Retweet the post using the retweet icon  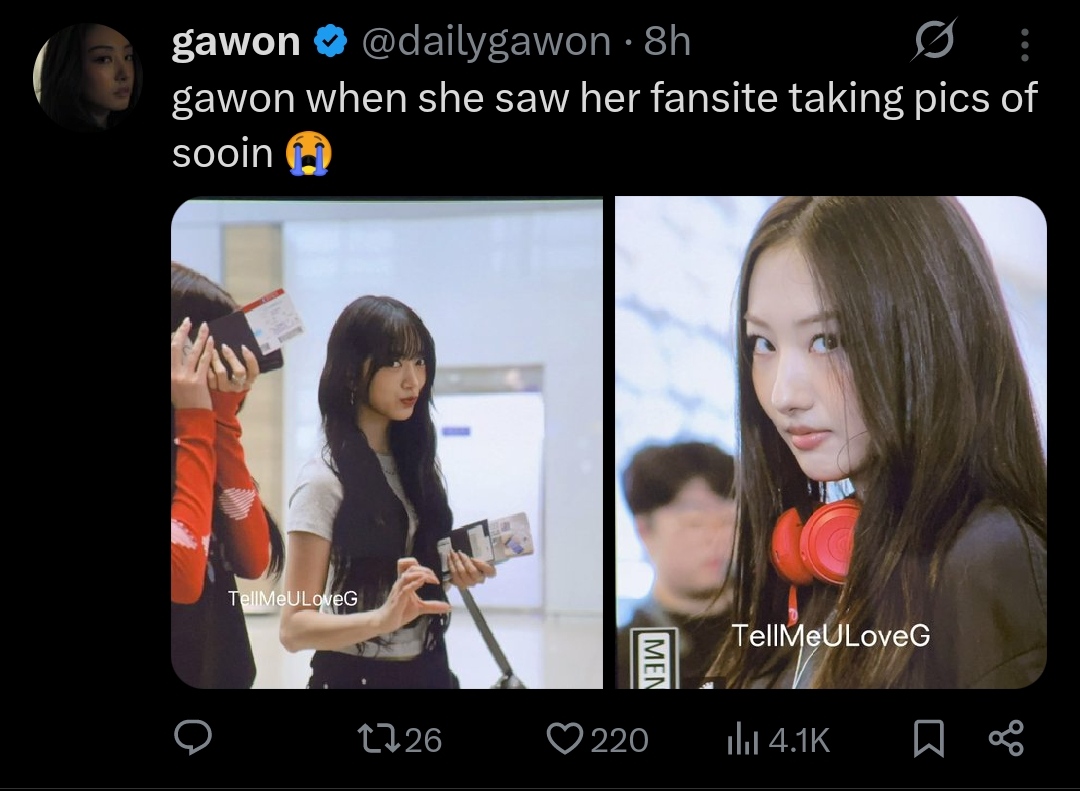click(x=379, y=739)
